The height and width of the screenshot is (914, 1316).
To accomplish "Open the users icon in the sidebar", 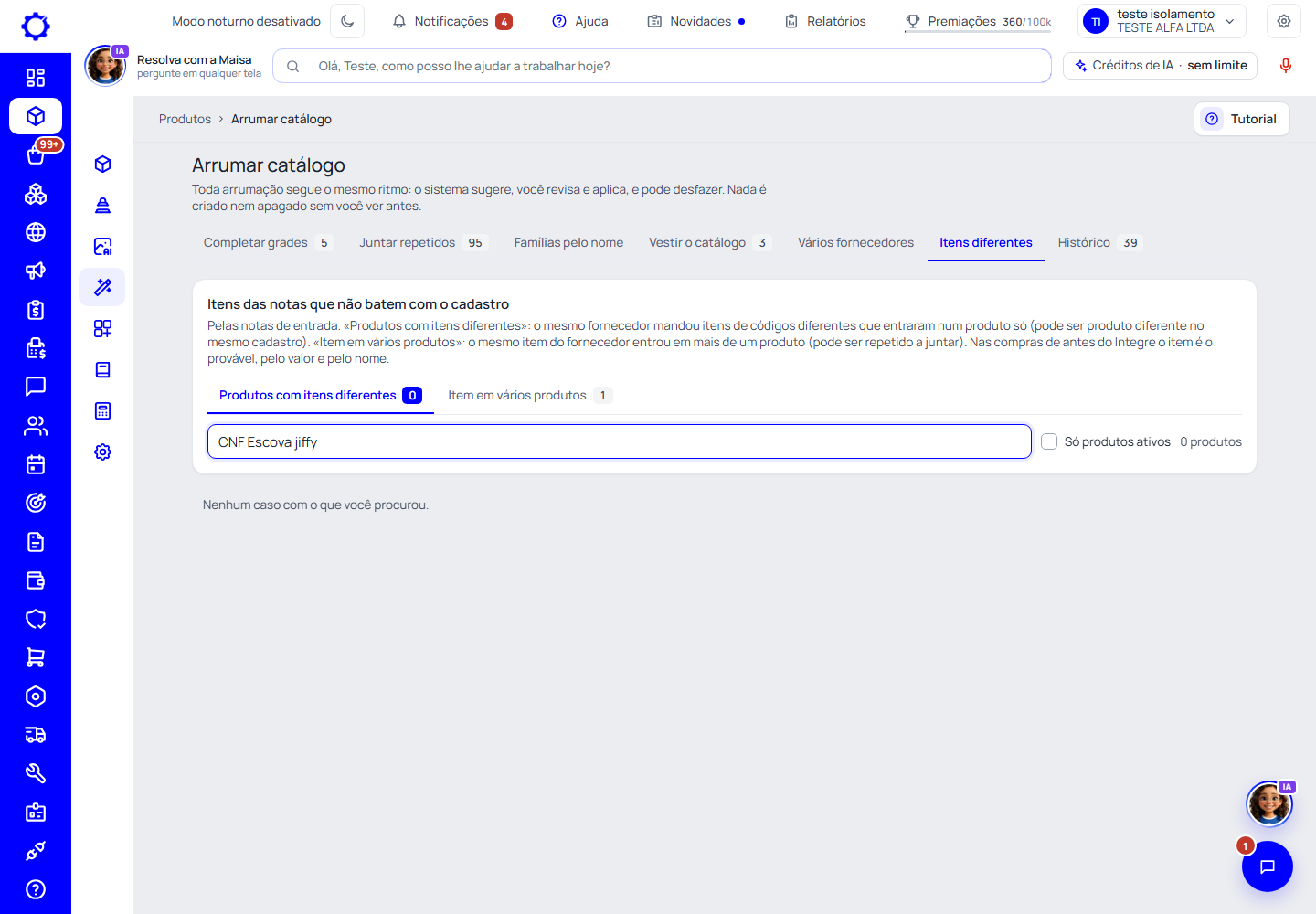I will tap(36, 426).
